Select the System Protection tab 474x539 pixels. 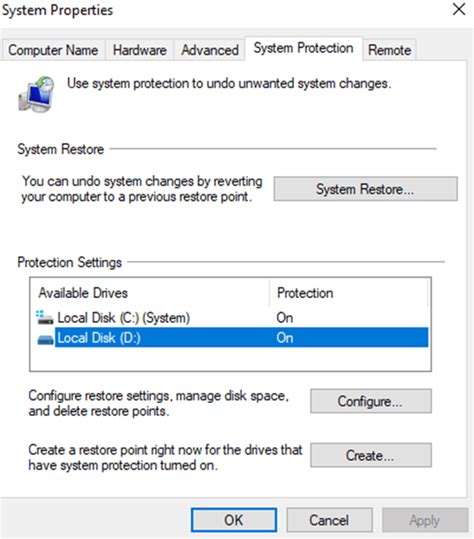[304, 48]
